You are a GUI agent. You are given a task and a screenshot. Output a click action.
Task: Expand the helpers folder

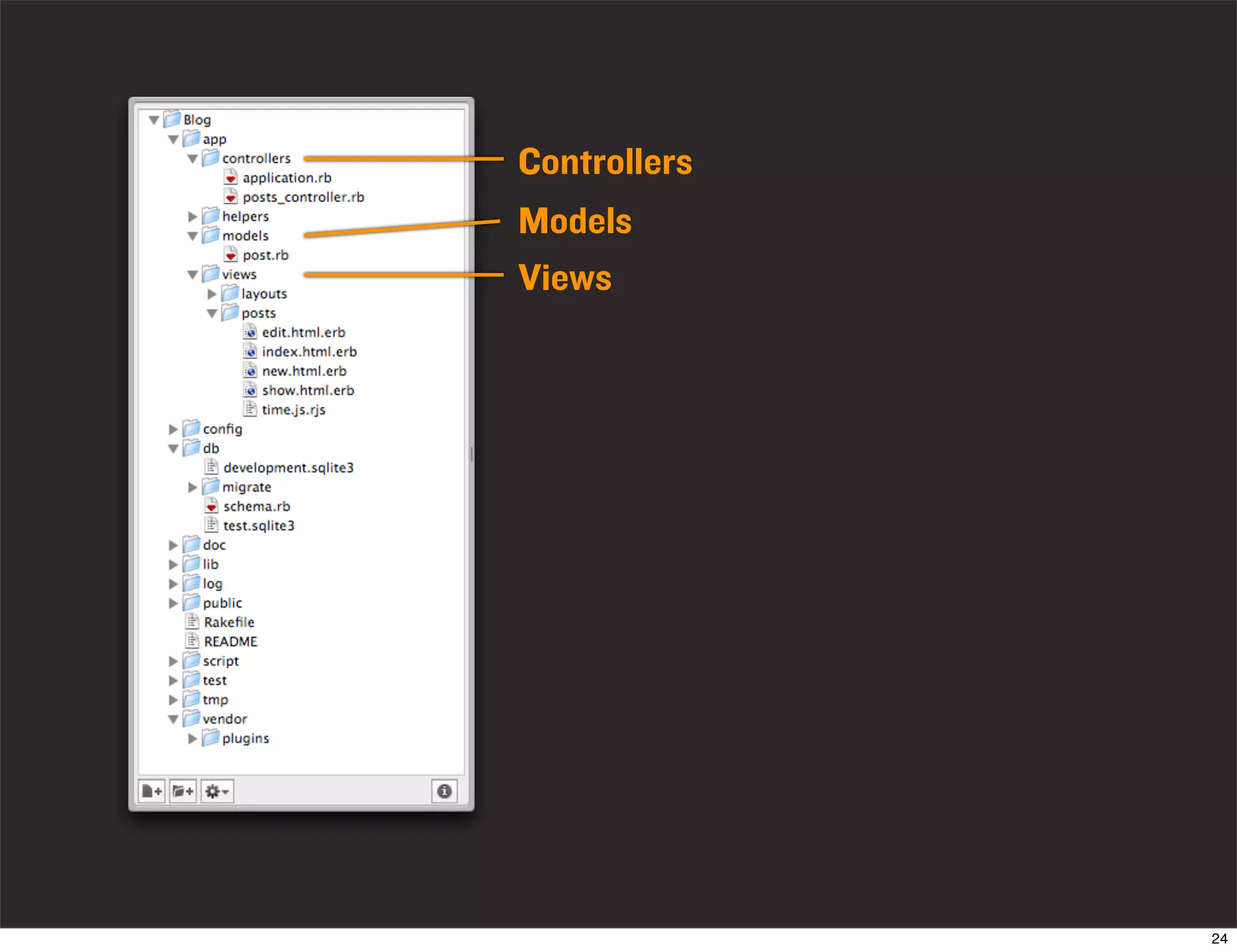coord(193,216)
